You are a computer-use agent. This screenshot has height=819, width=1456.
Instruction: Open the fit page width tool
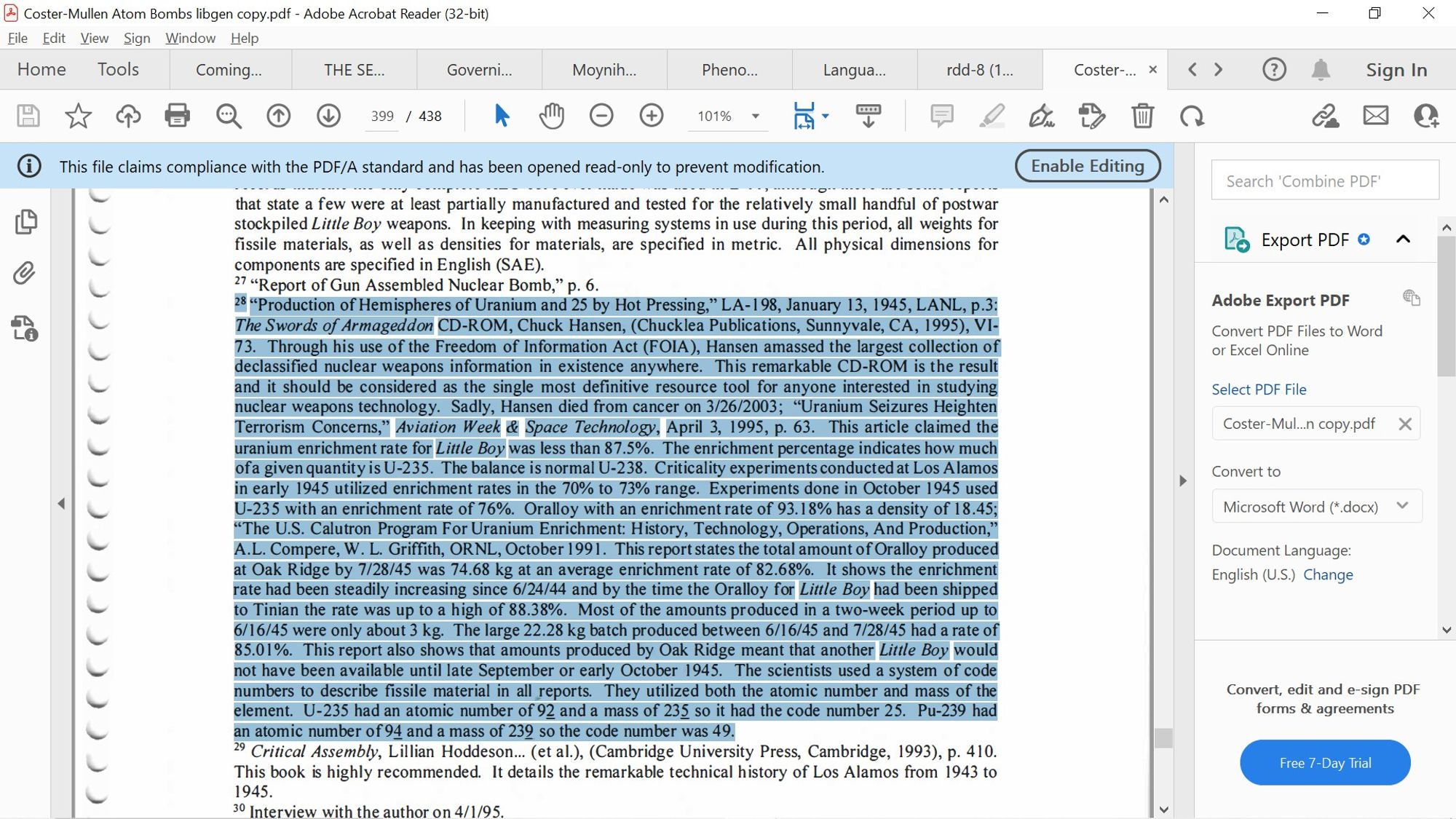point(804,116)
